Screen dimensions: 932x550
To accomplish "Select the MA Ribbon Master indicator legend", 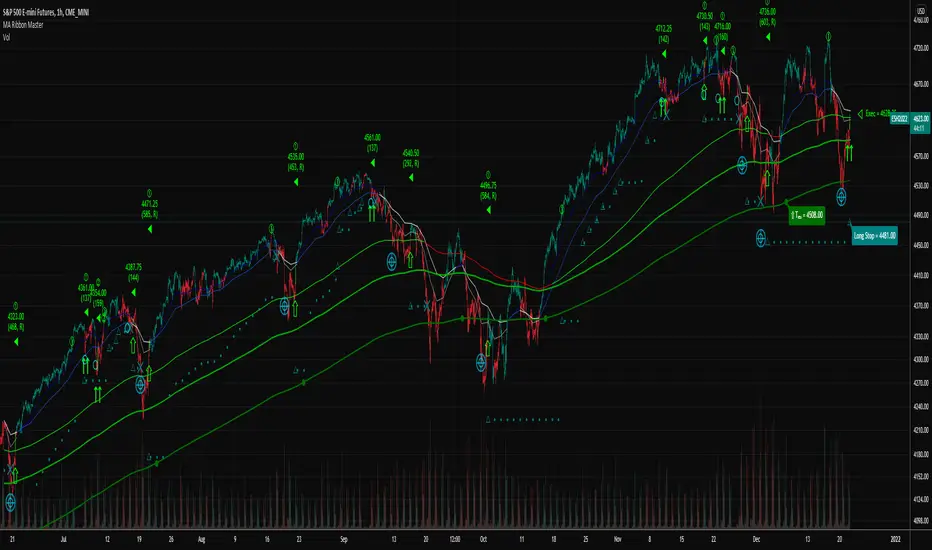I will tap(23, 25).
